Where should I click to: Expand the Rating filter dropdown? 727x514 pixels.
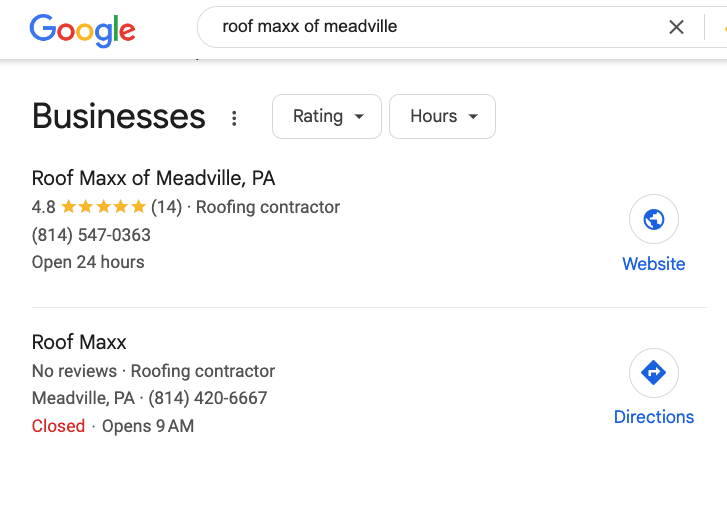click(326, 117)
